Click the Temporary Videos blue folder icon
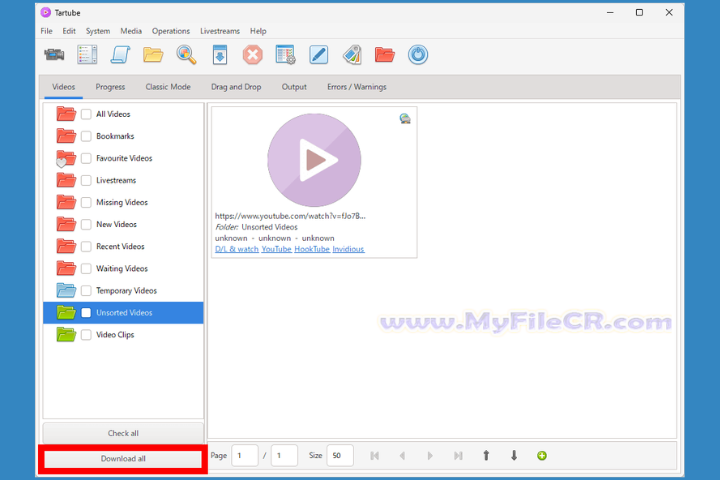 (66, 290)
